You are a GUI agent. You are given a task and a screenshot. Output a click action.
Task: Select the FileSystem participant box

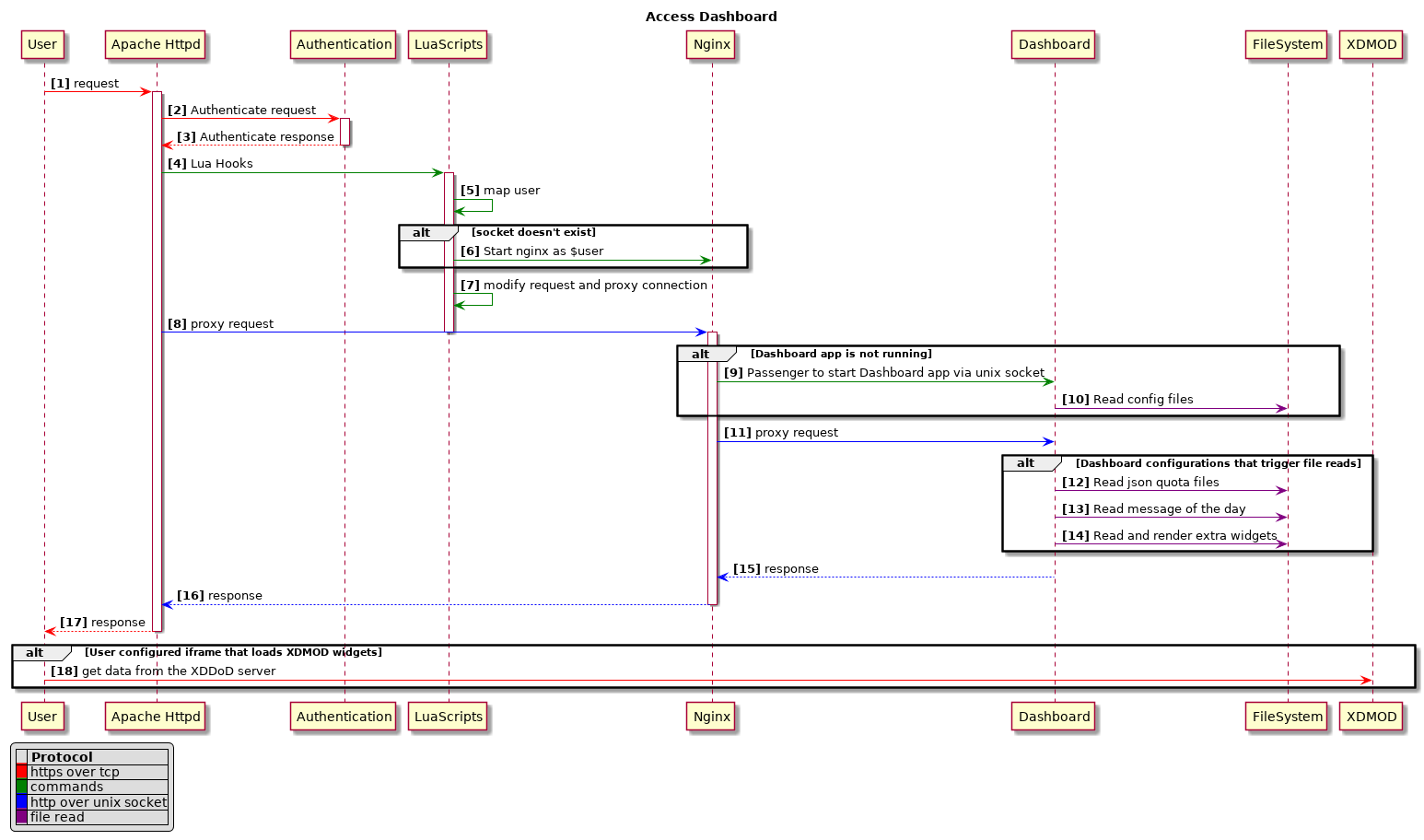(1286, 44)
